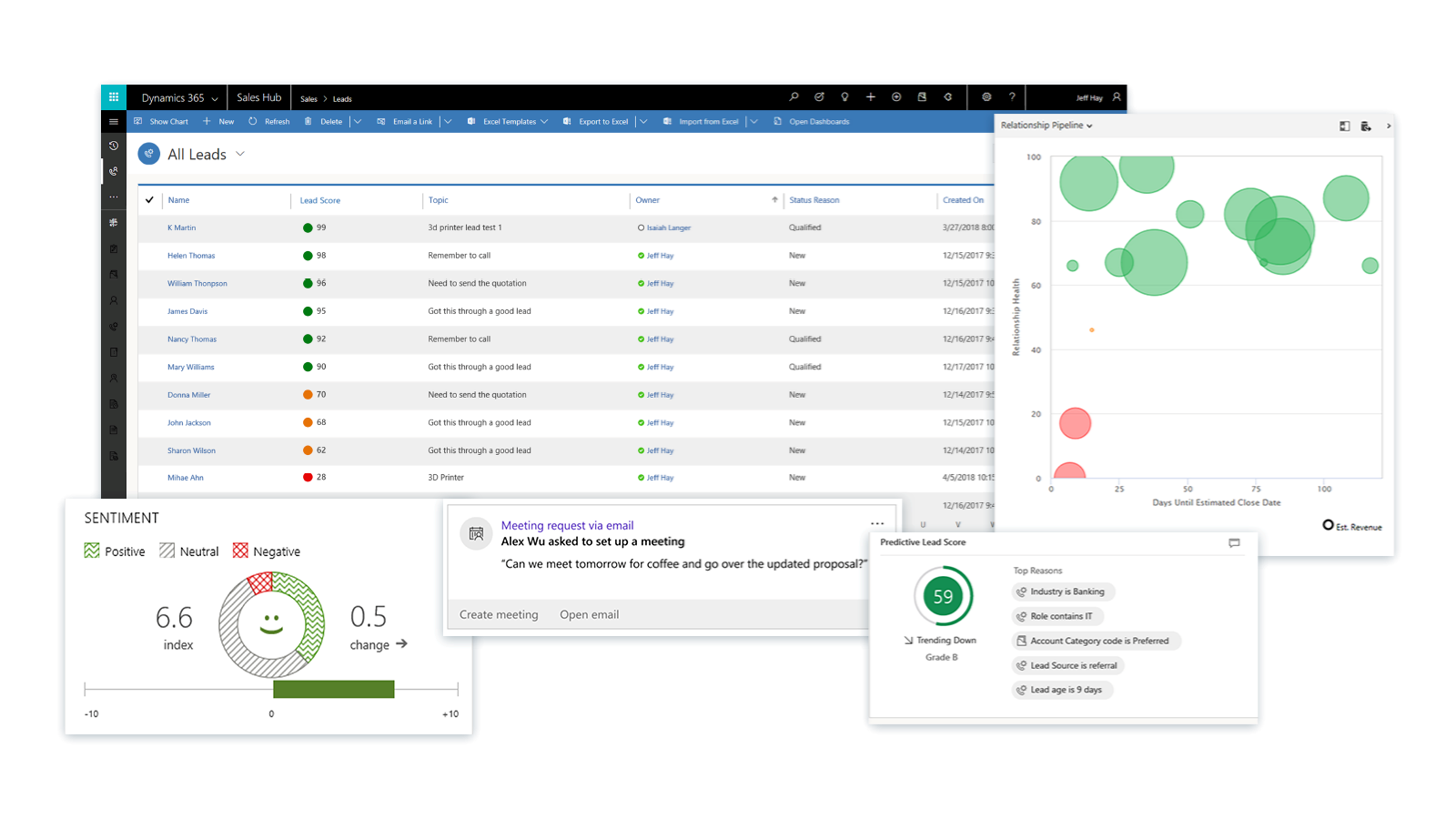Toggle Positive legend in Sentiment card
1456x819 pixels.
click(x=115, y=551)
